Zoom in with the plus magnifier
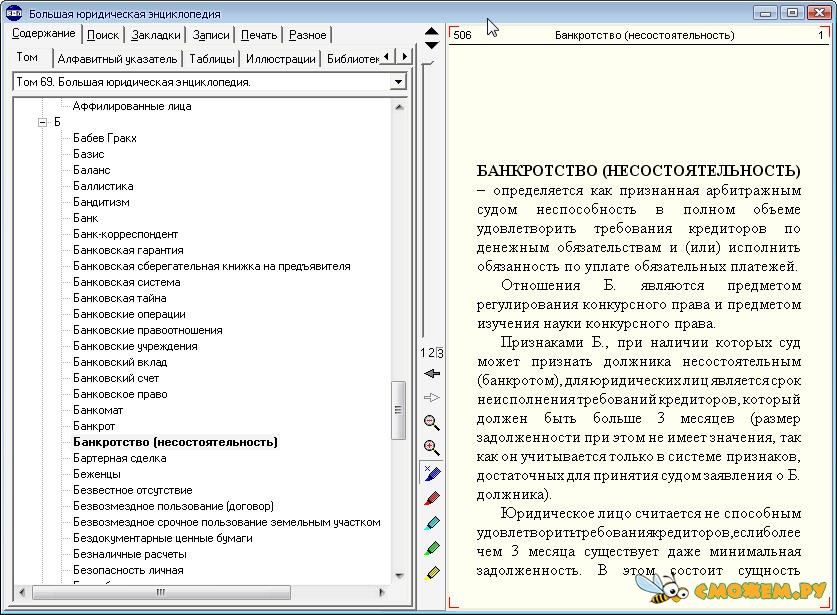The height and width of the screenshot is (615, 837). coord(432,447)
